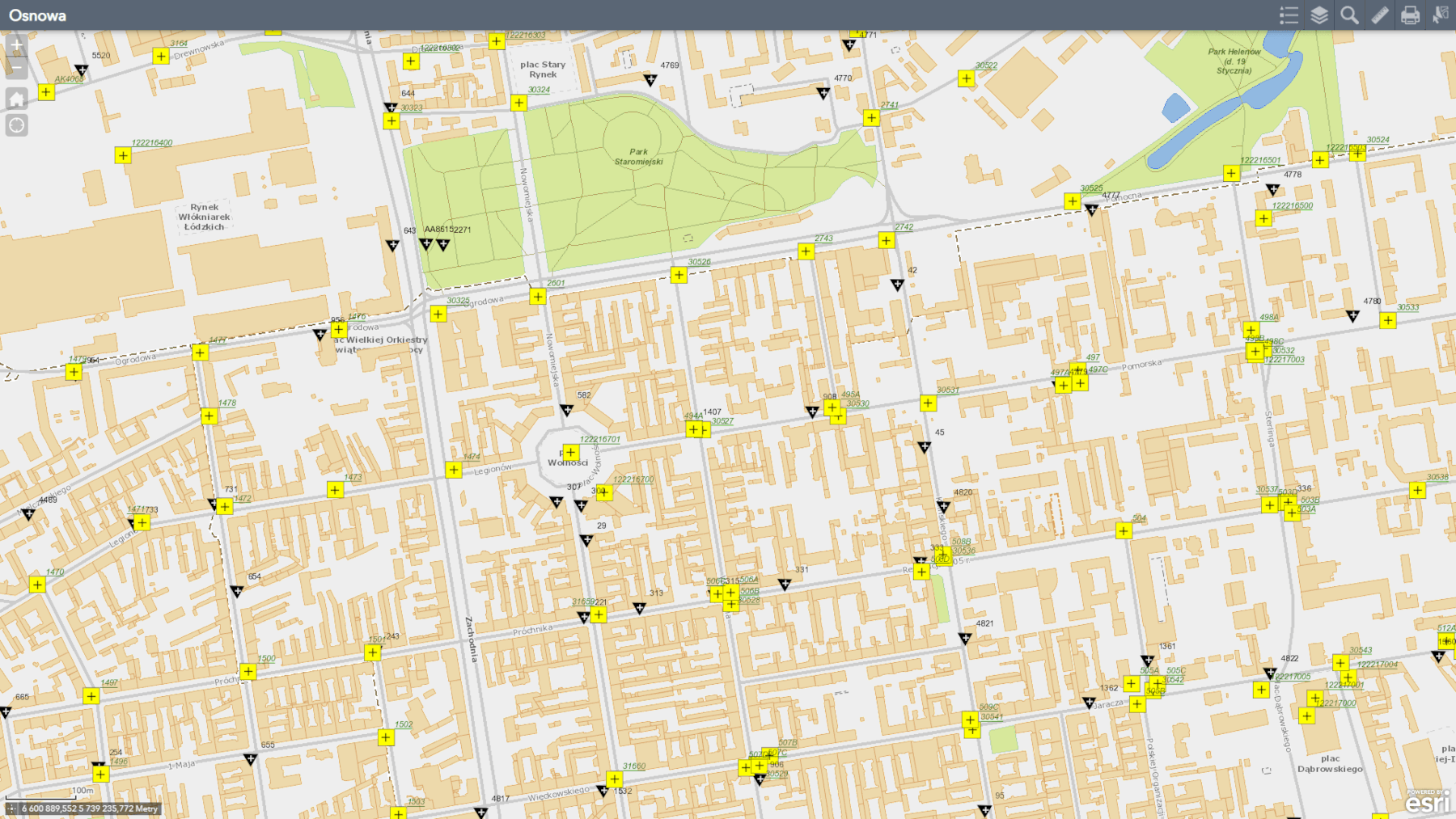Open the Legend panel
Viewport: 1456px width, 819px height.
click(1289, 15)
